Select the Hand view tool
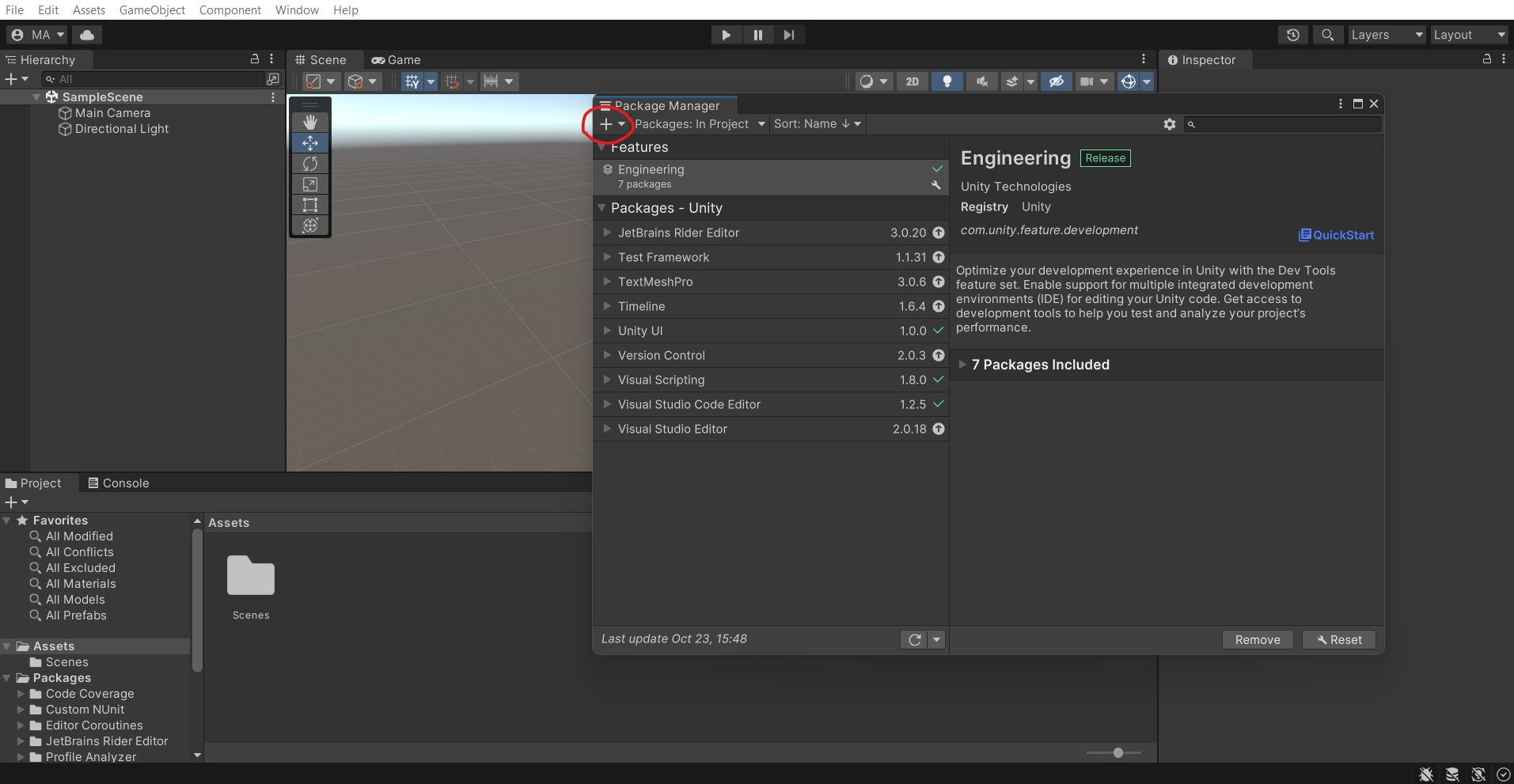This screenshot has height=784, width=1514. pos(310,122)
